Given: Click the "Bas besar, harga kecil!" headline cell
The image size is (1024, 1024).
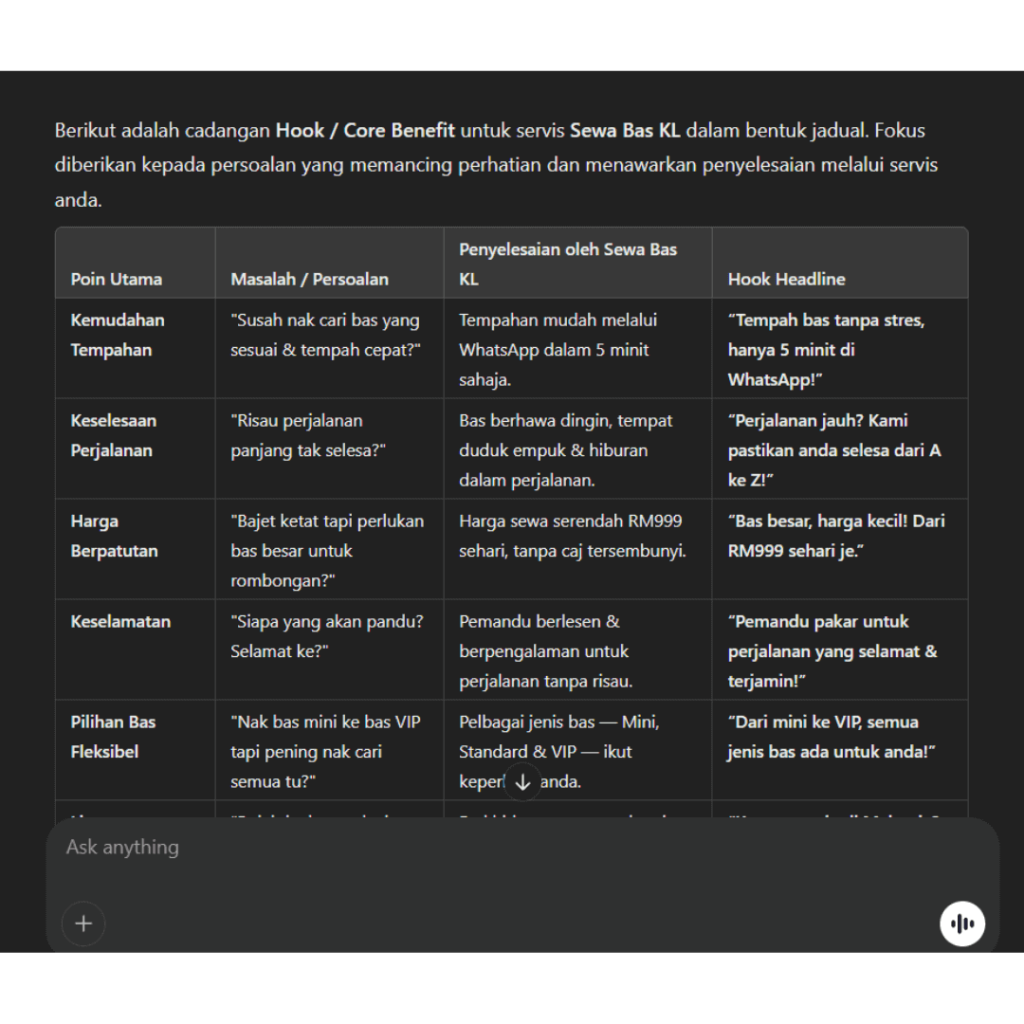Looking at the screenshot, I should pos(836,536).
